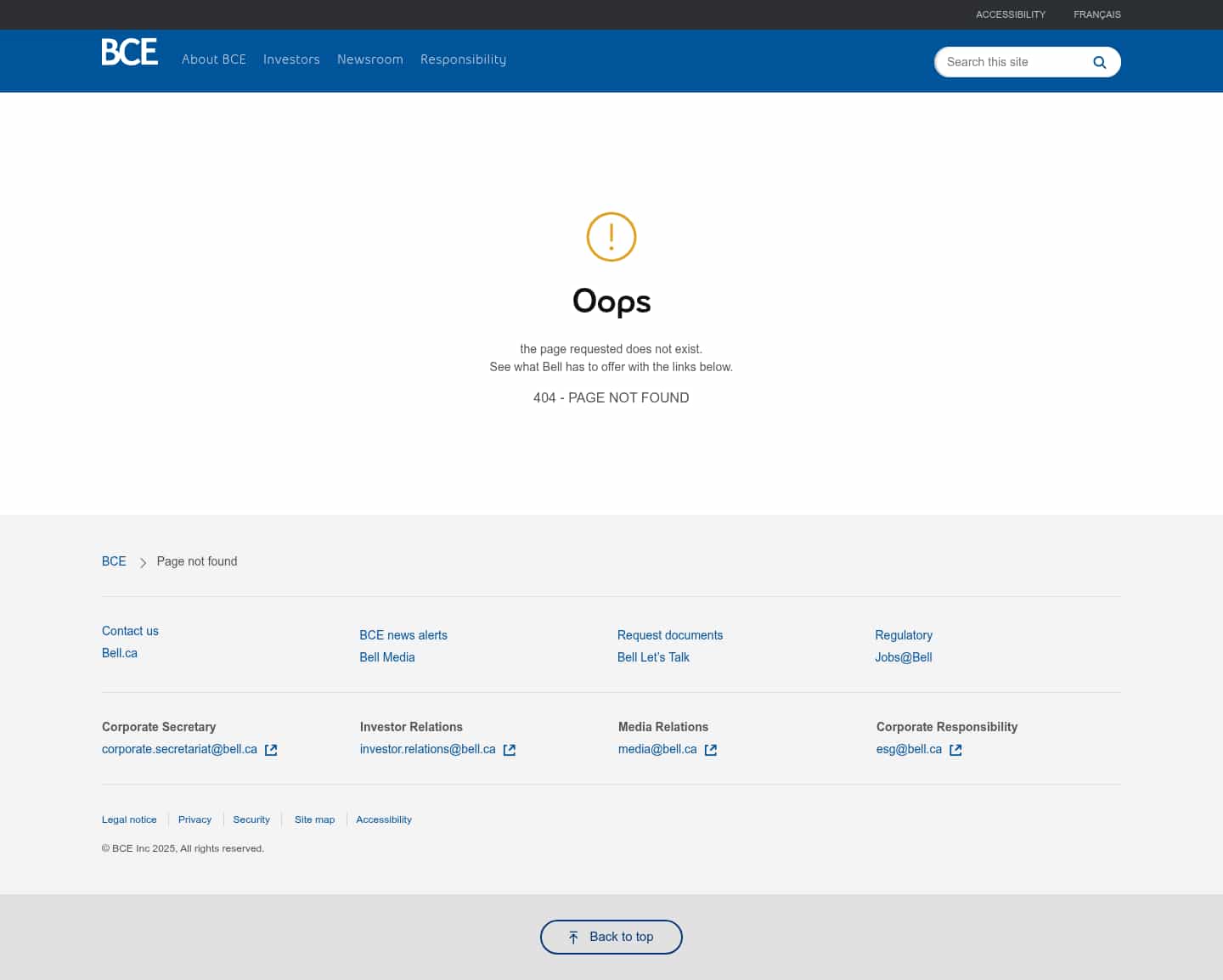Open the Responsibility navigation item
1223x980 pixels.
coord(463,59)
